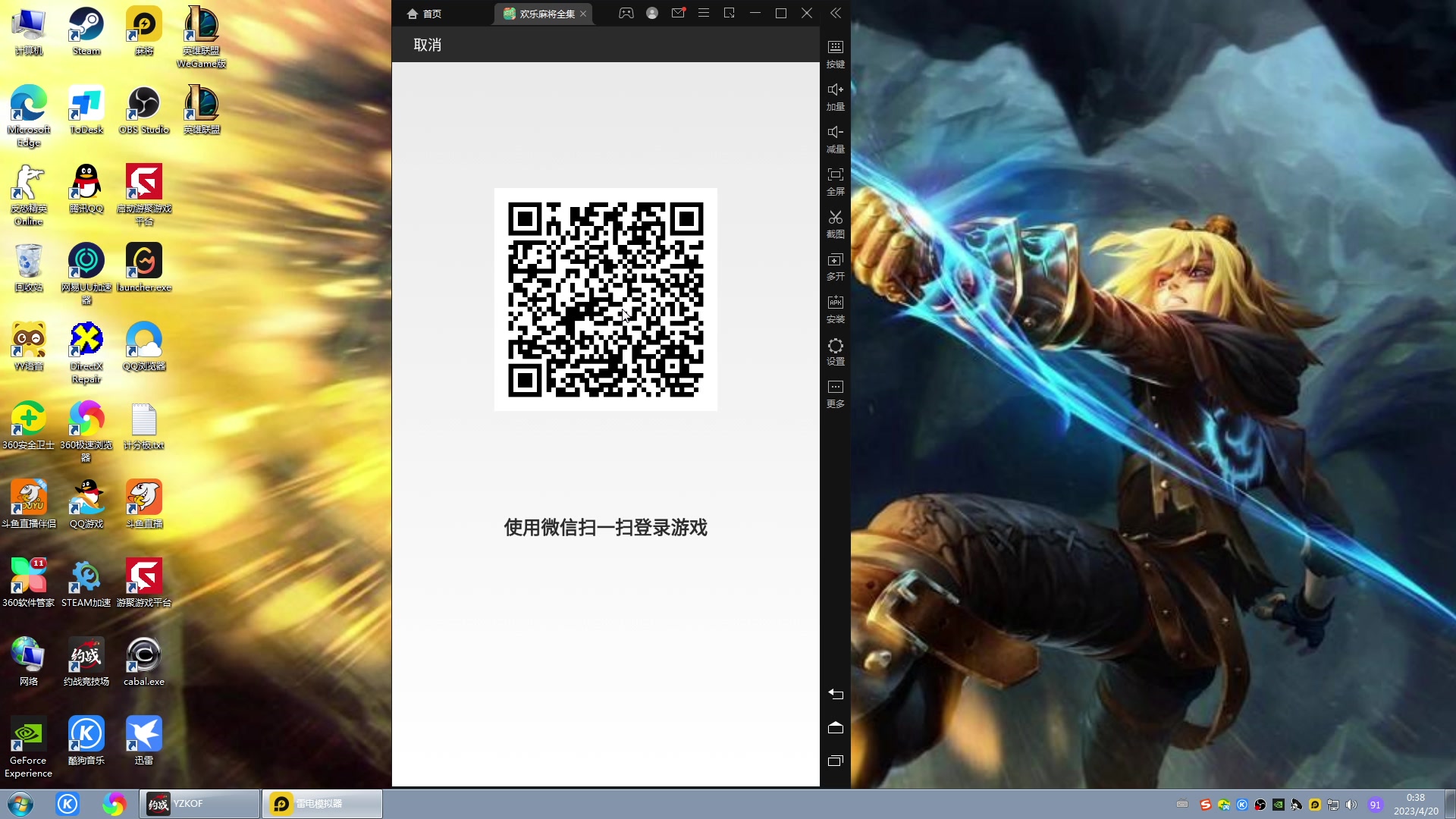This screenshot has width=1456, height=819.
Task: Open the Windows Start button
Action: [20, 804]
